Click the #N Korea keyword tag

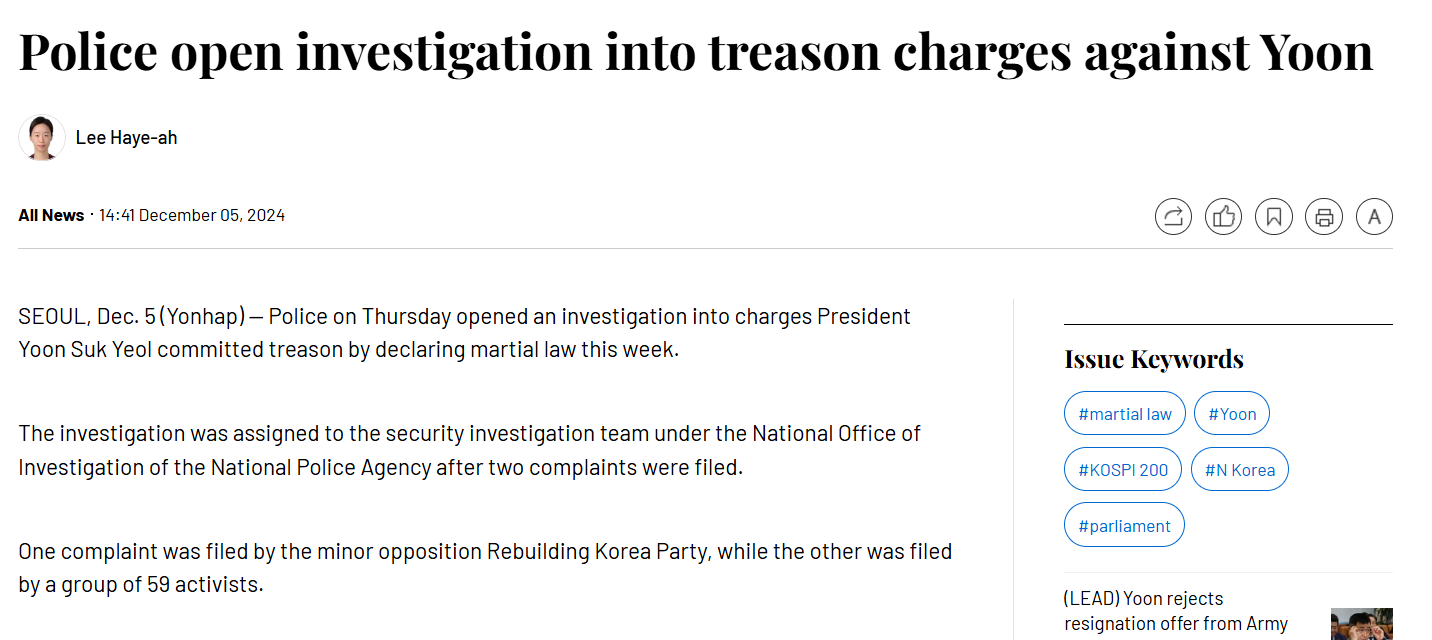click(x=1239, y=470)
